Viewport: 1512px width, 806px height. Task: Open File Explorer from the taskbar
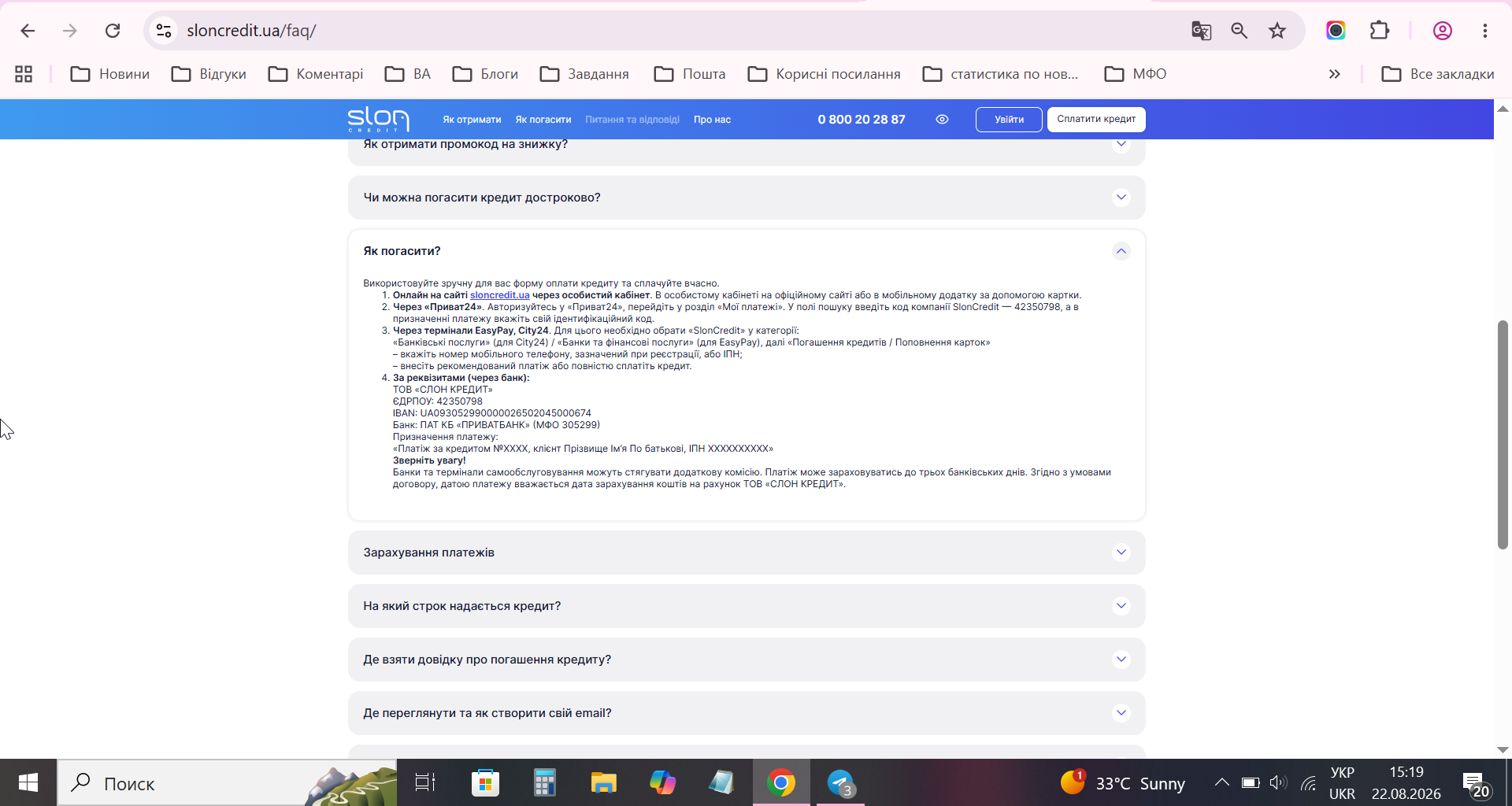[604, 782]
